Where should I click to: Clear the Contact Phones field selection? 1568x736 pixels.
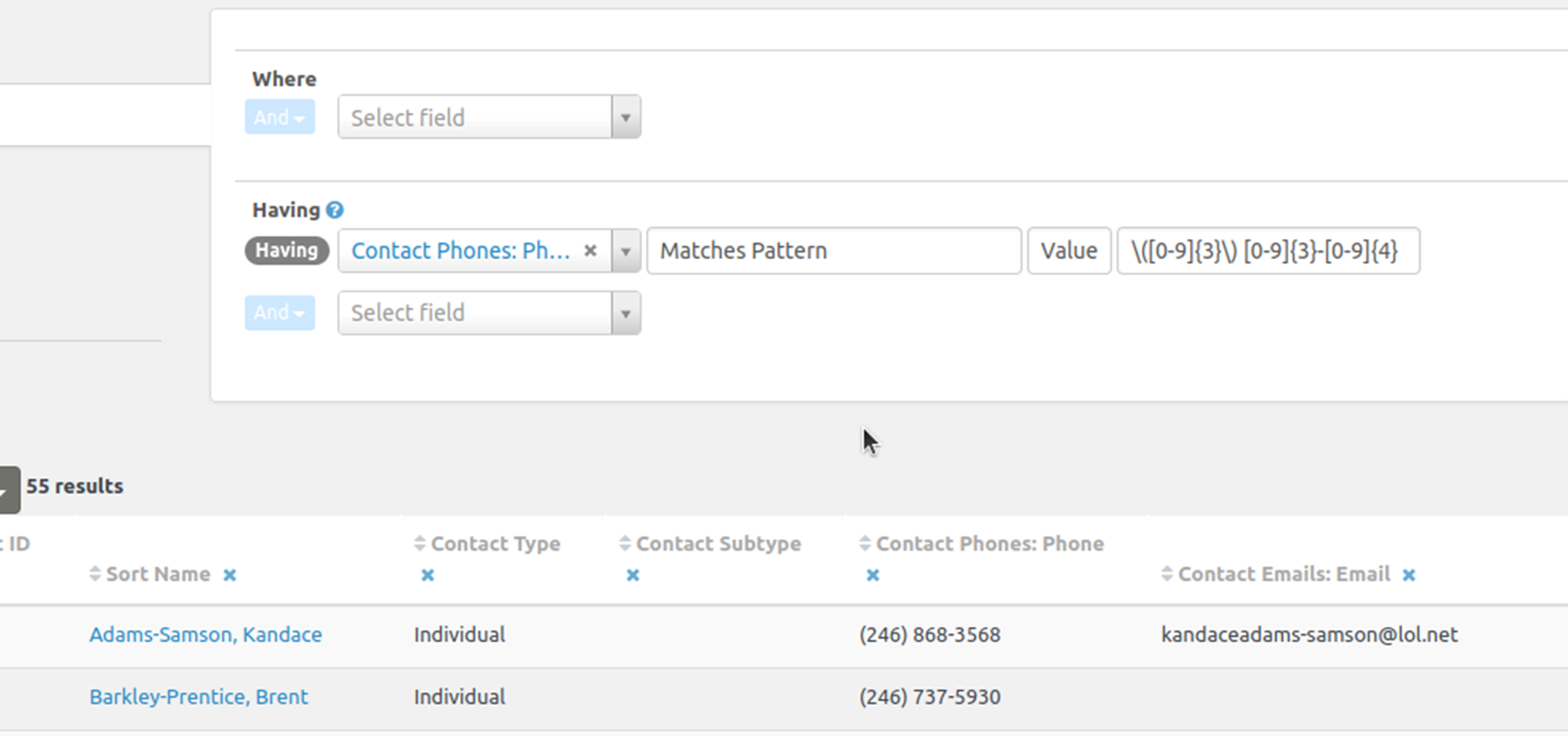590,251
